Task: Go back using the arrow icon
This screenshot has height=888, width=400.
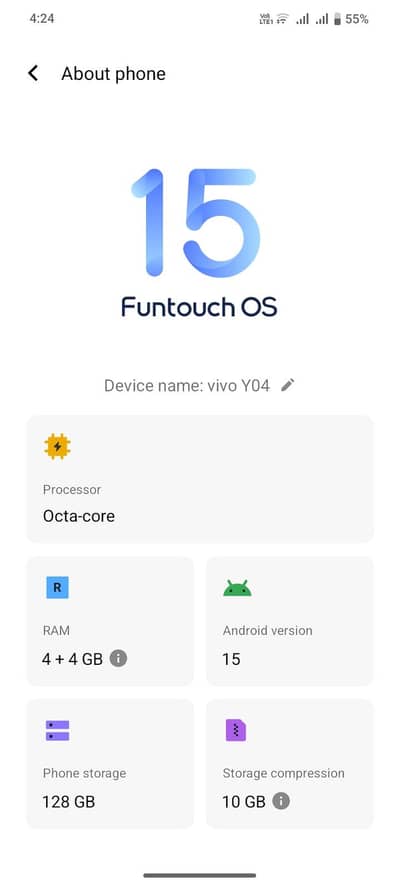Action: click(x=33, y=73)
